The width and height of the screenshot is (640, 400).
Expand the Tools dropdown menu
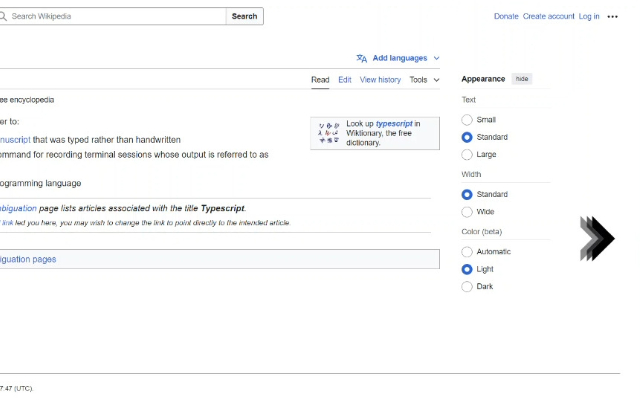pyautogui.click(x=424, y=80)
